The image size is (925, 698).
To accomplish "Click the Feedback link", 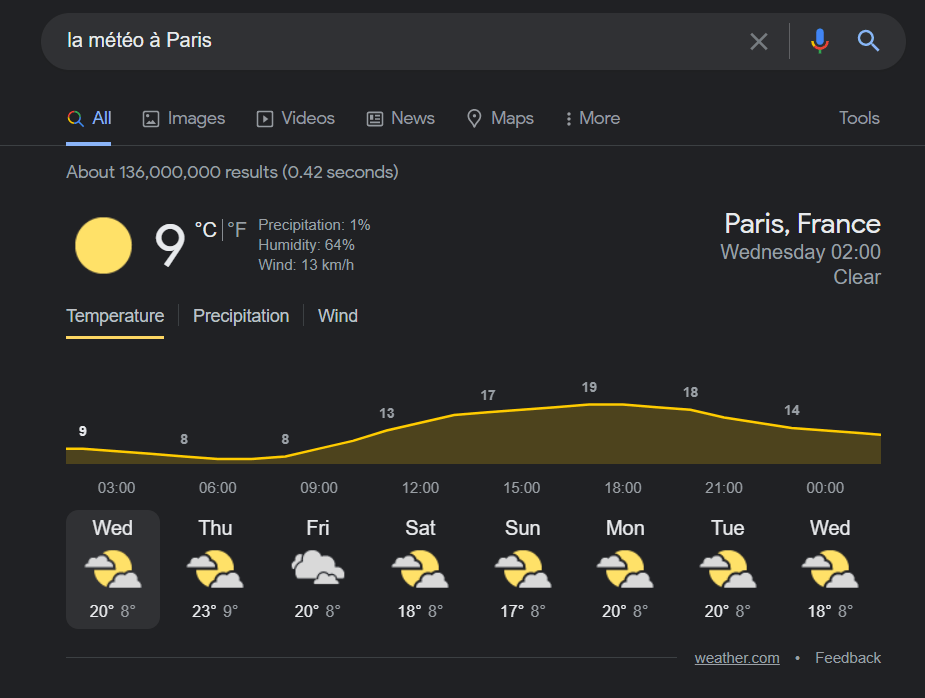I will 848,657.
